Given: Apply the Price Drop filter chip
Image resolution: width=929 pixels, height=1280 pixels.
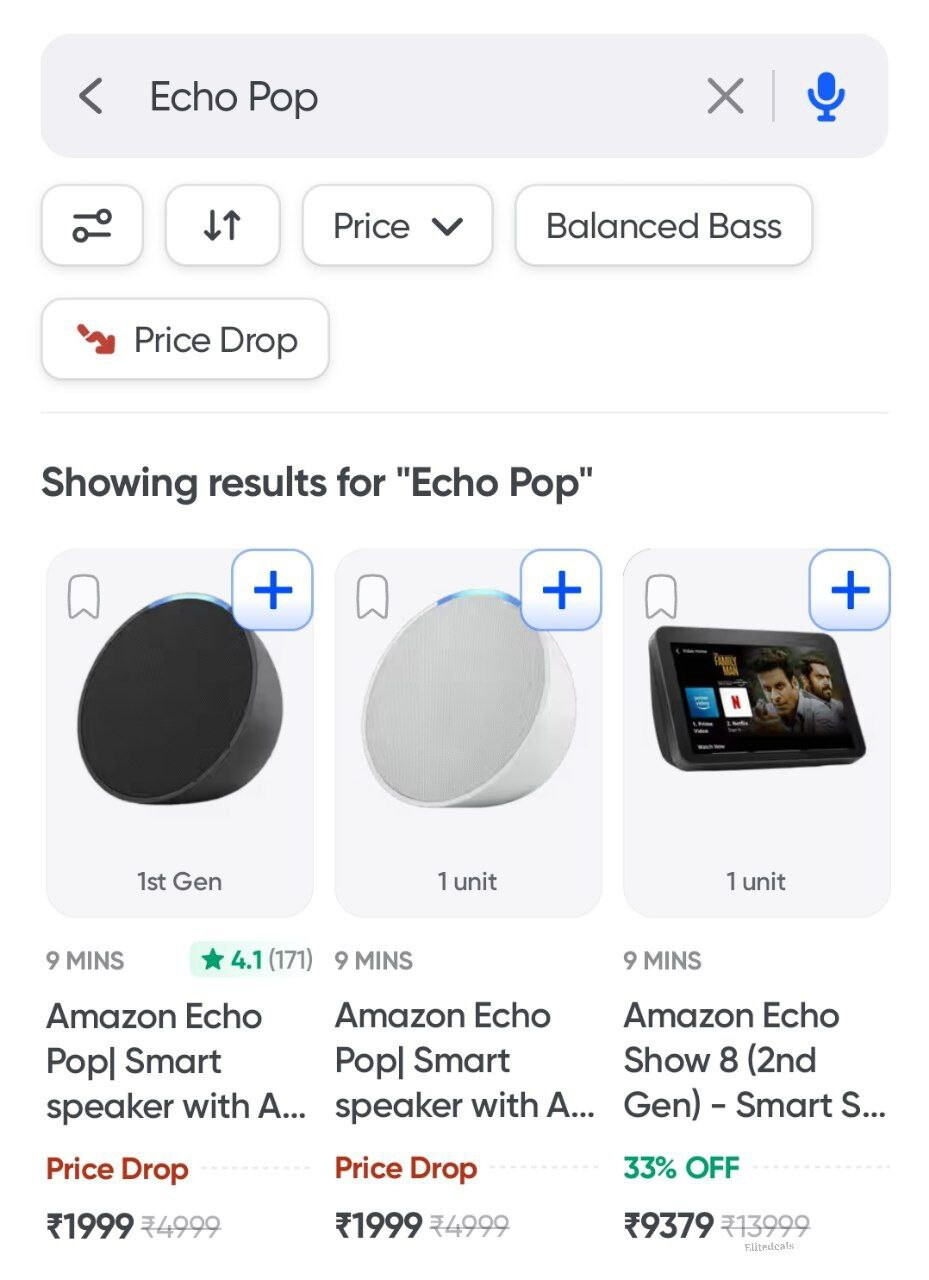Looking at the screenshot, I should 185,340.
